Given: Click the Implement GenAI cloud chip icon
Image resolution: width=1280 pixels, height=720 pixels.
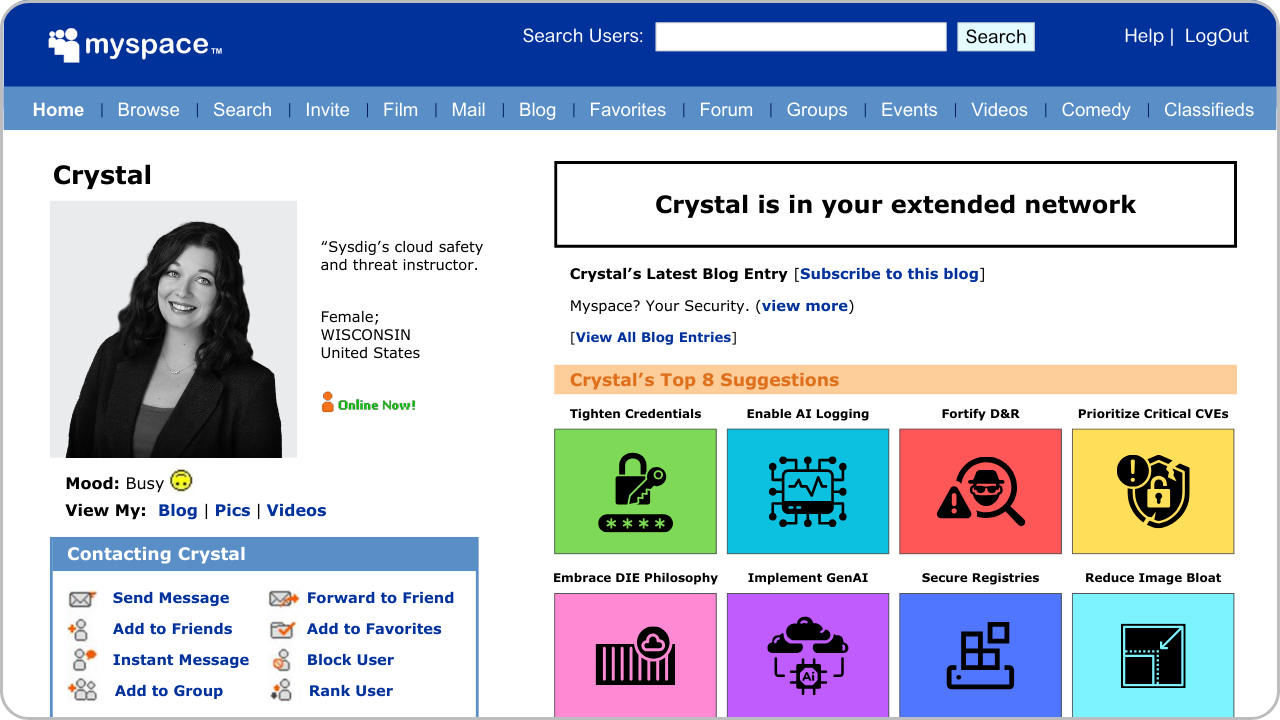Looking at the screenshot, I should click(x=807, y=654).
